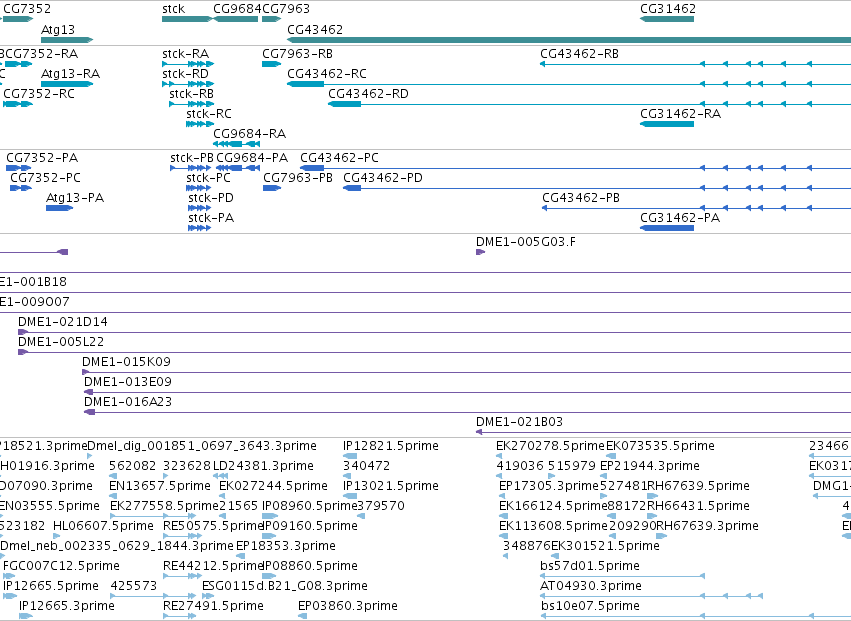Click the CG43462-PB protein label
The width and height of the screenshot is (851, 621).
(x=581, y=198)
